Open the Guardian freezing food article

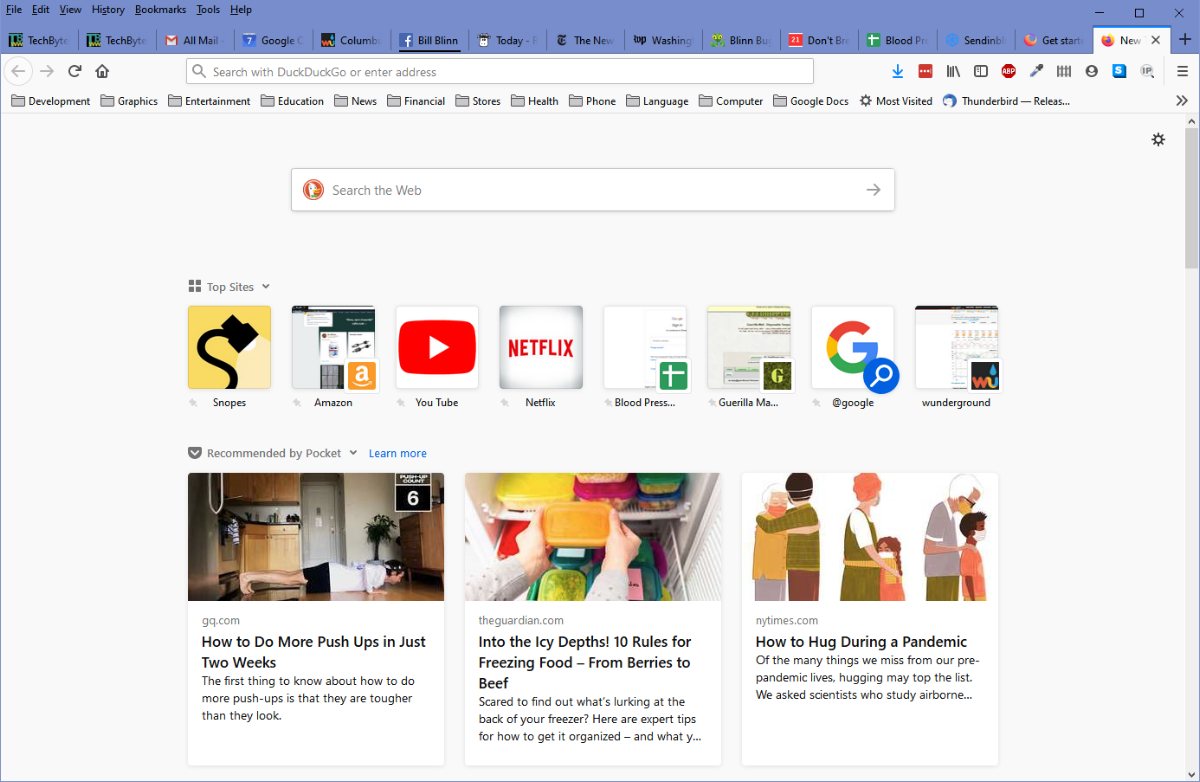pos(593,619)
